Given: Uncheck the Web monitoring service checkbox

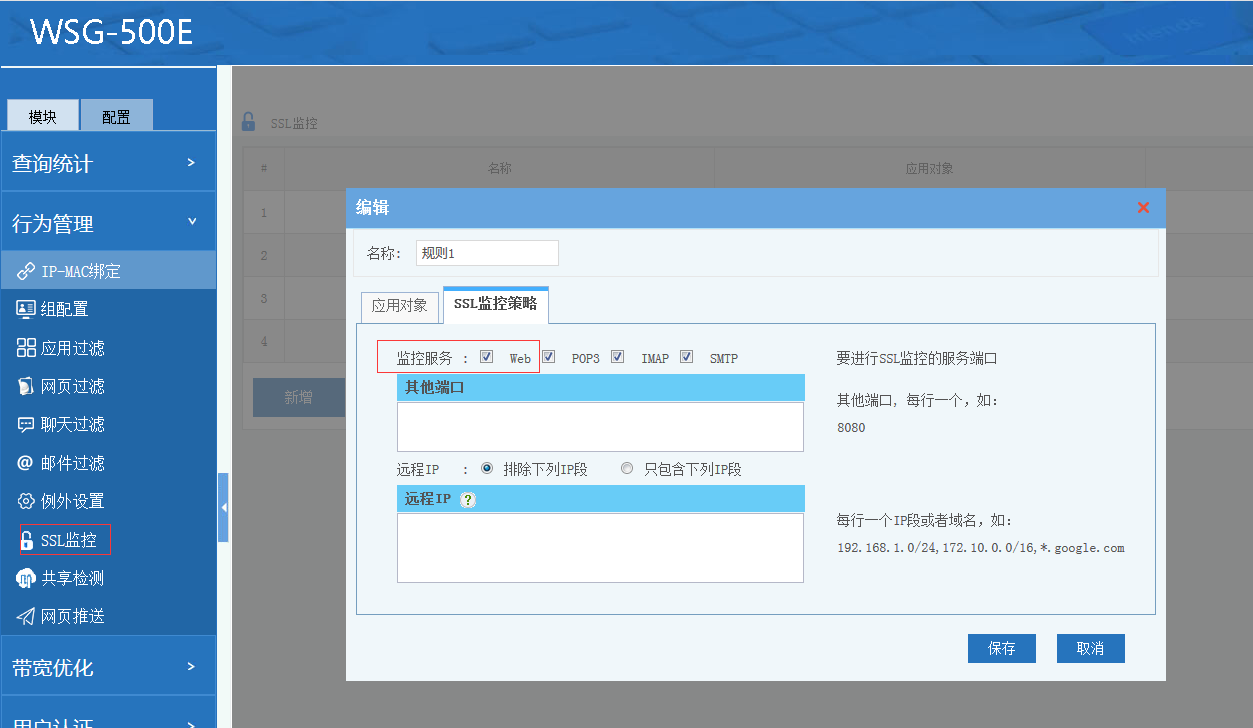Looking at the screenshot, I should pos(487,357).
